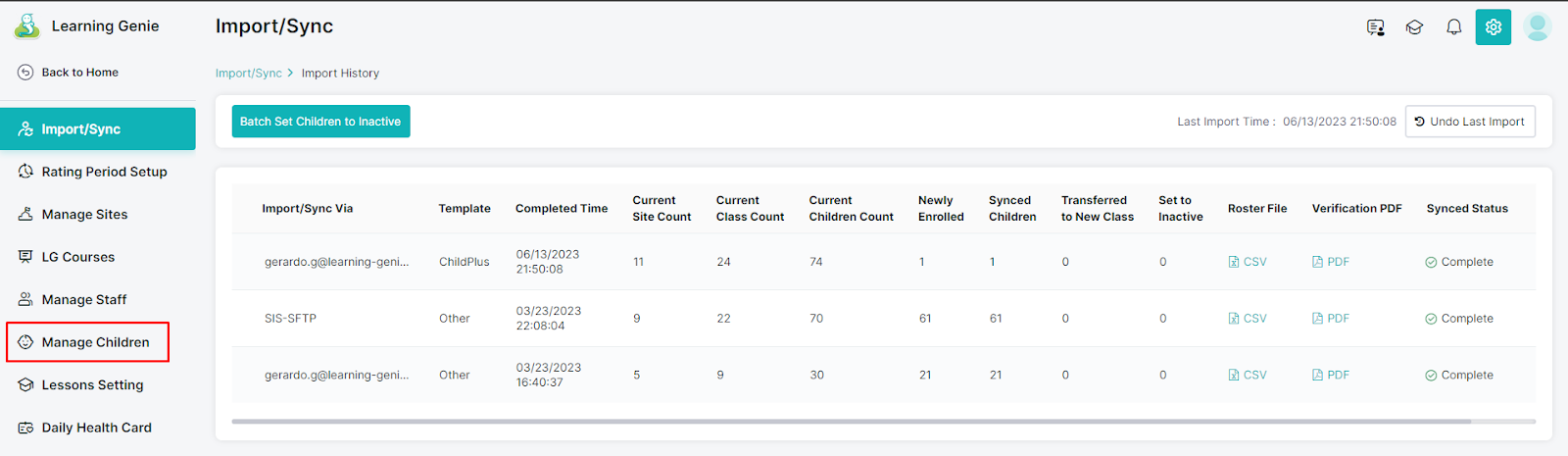Open the user profile avatar
The width and height of the screenshot is (1568, 456).
(1538, 27)
